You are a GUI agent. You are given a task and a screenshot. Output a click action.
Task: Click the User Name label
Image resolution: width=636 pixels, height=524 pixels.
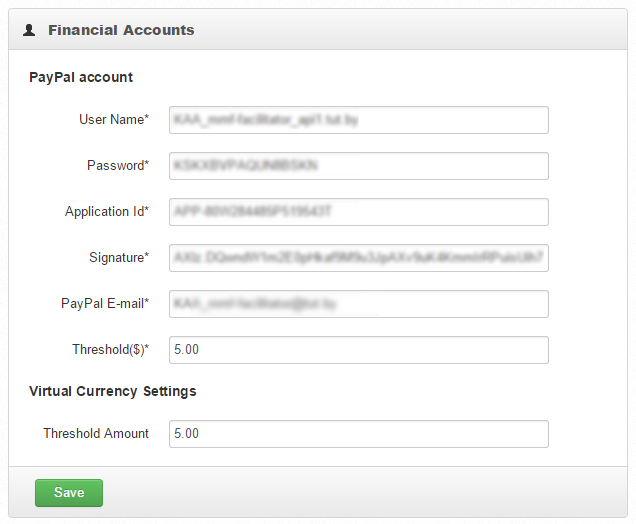pos(114,120)
